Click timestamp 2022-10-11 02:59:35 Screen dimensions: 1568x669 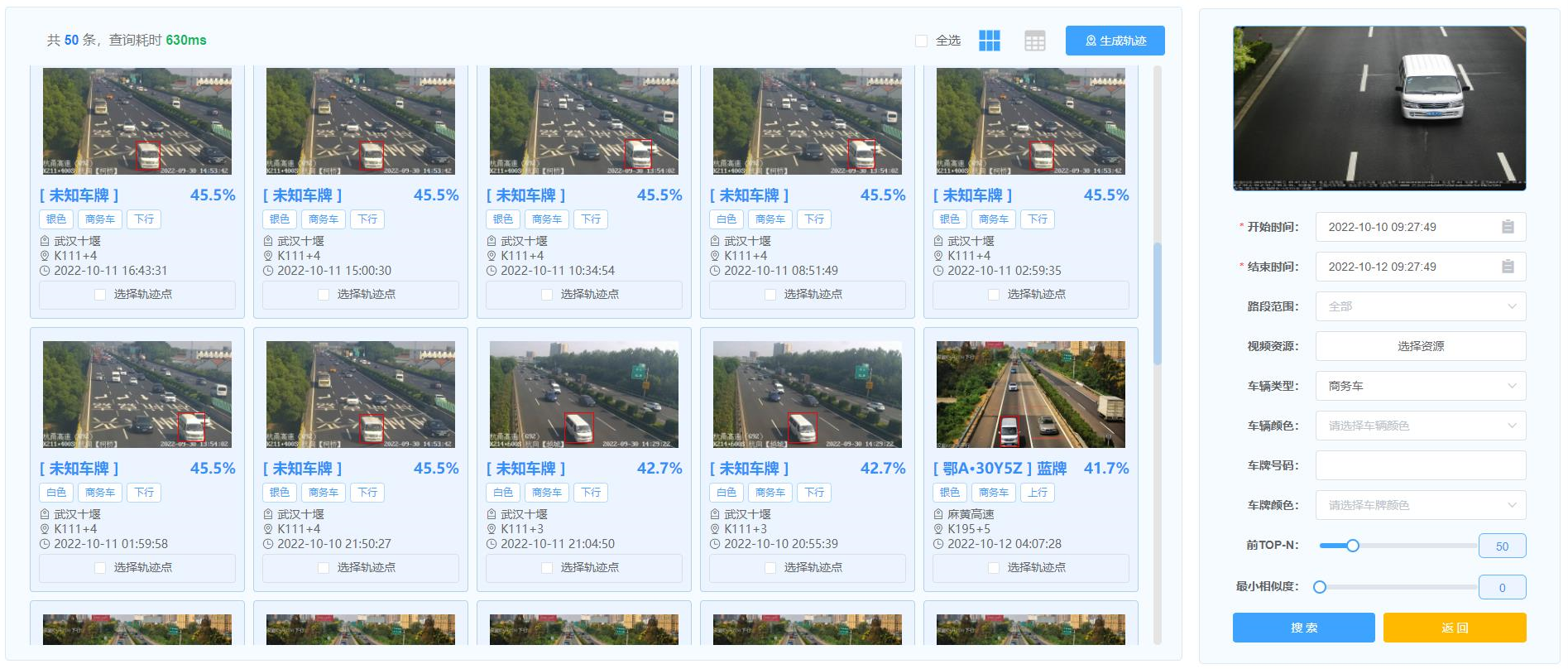[1005, 271]
